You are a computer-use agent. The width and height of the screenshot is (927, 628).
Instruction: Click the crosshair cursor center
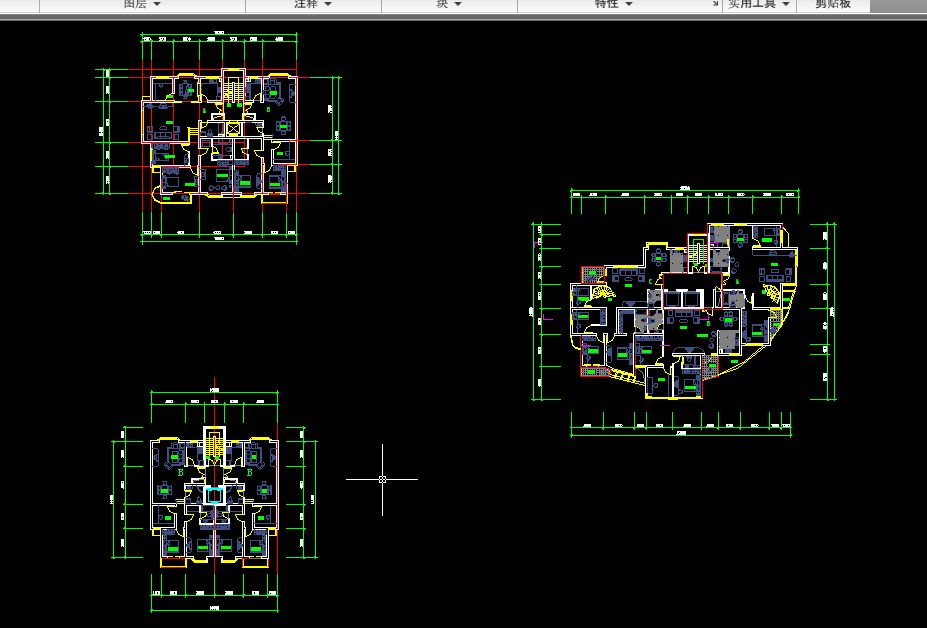(382, 479)
